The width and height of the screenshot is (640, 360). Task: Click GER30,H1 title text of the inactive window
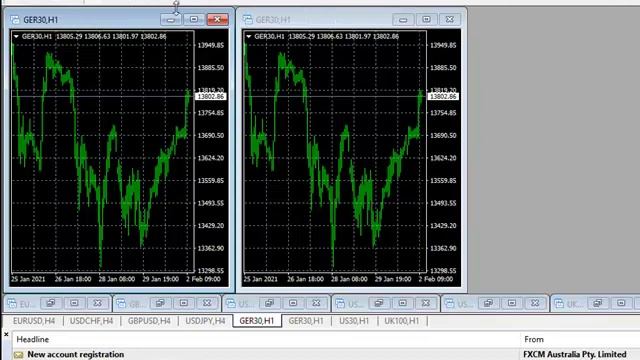coord(273,20)
